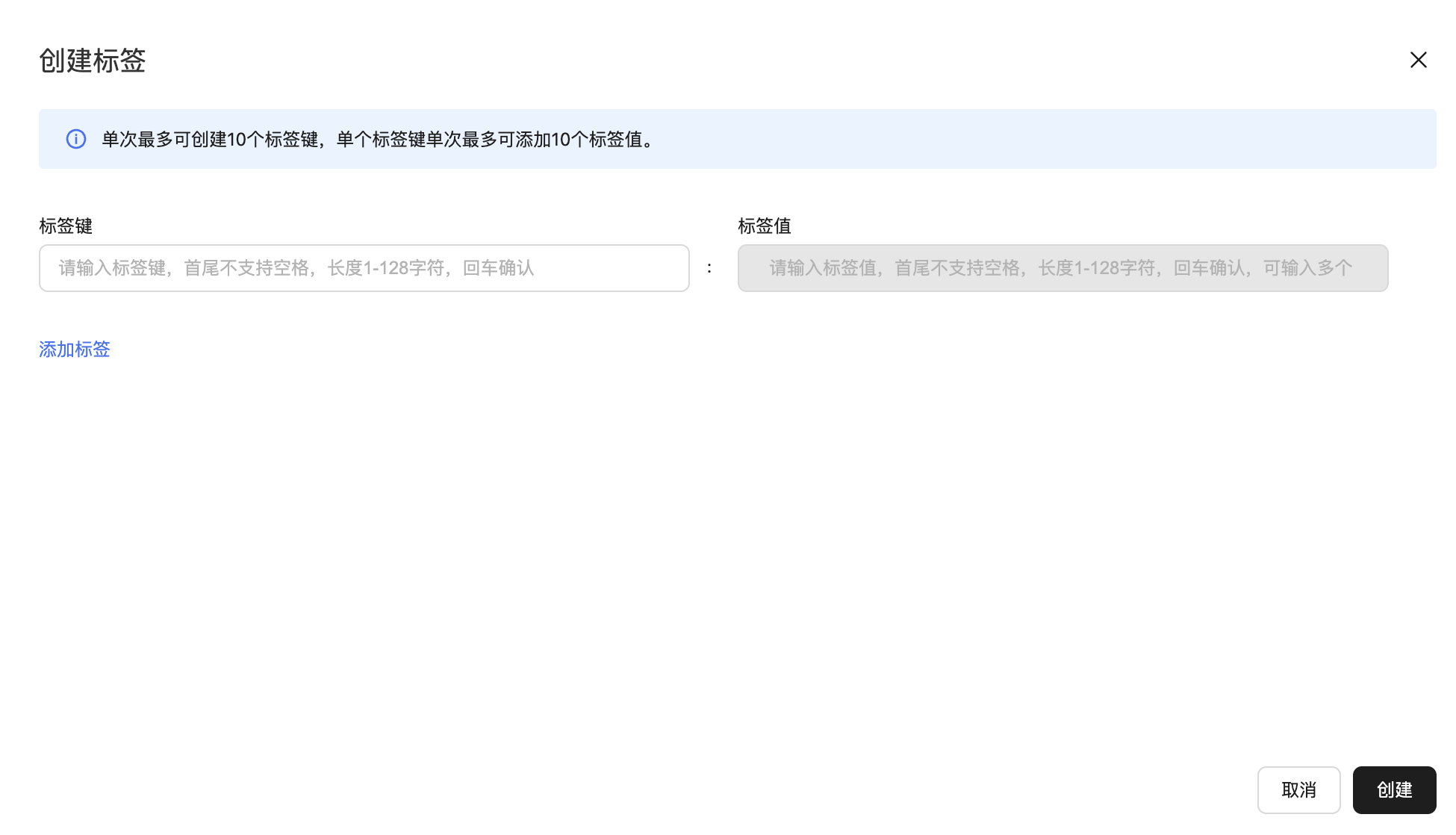This screenshot has height=835, width=1456.
Task: Confirm tag creation with 创建
Action: click(1394, 789)
